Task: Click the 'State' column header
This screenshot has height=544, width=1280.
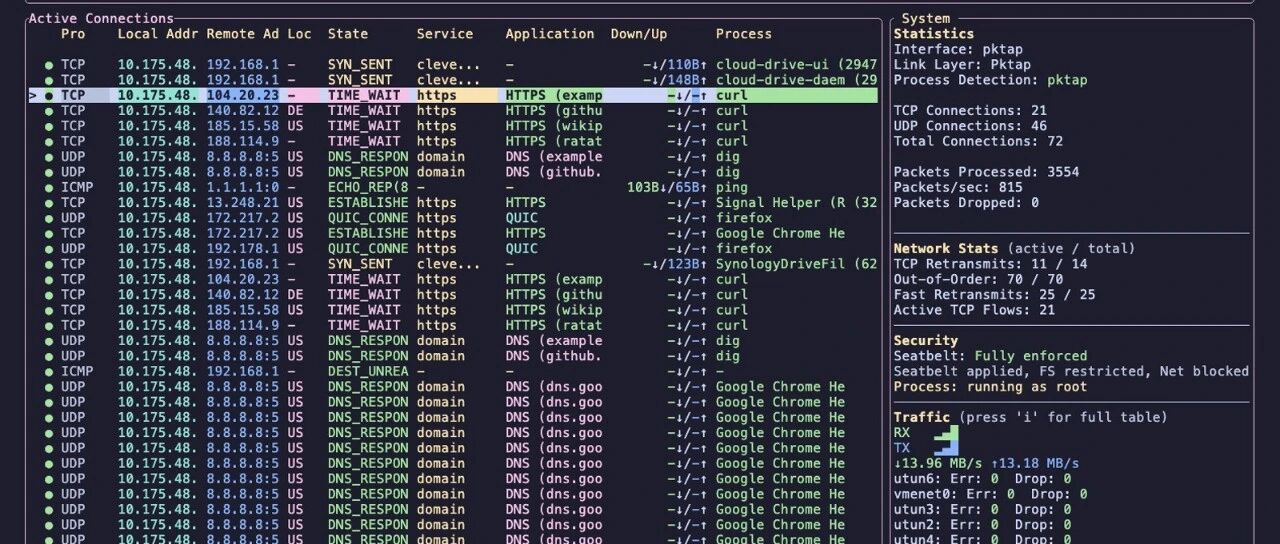Action: (x=348, y=34)
